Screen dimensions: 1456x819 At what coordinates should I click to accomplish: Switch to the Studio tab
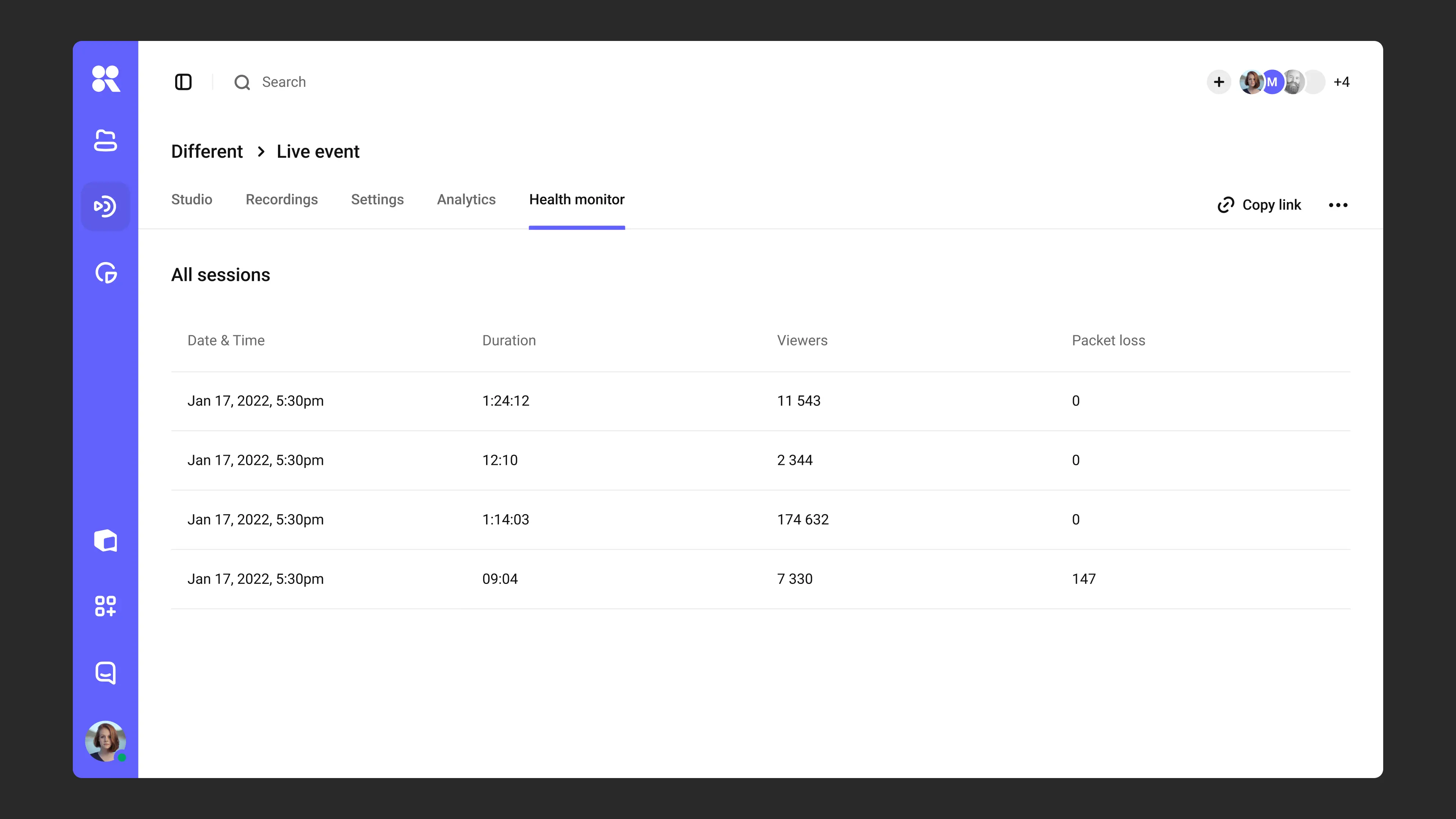pyautogui.click(x=191, y=199)
